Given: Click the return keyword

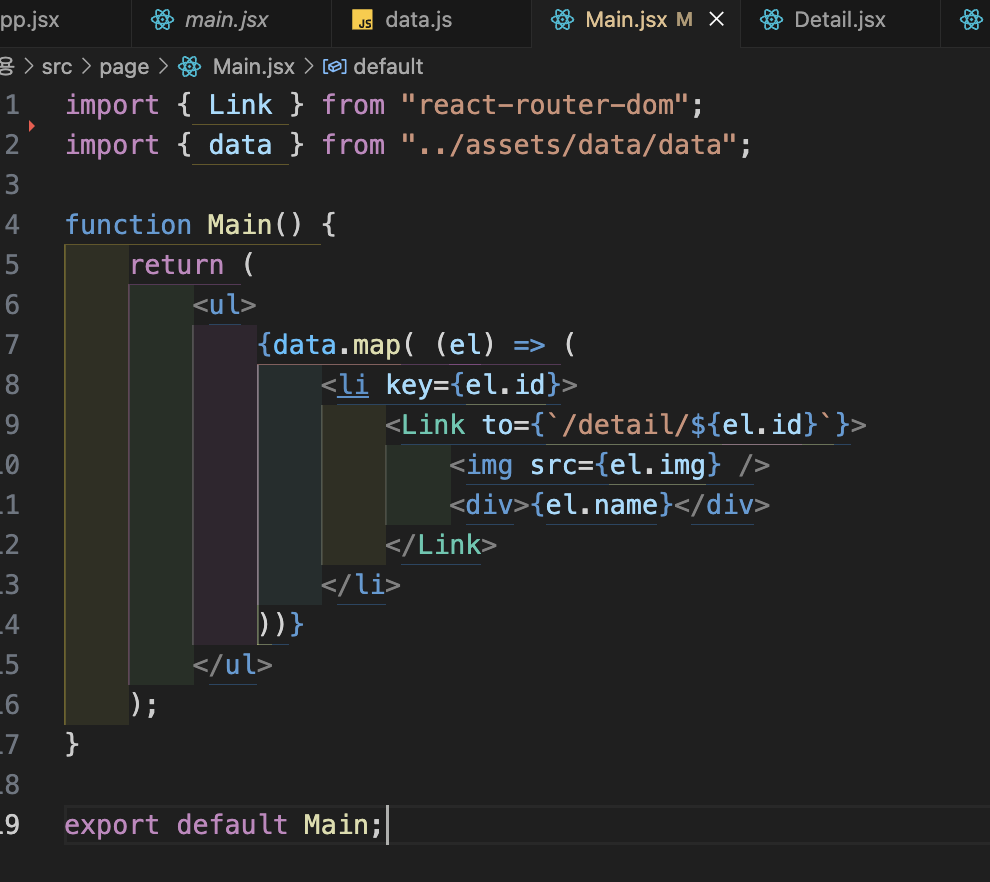Looking at the screenshot, I should coord(177,265).
